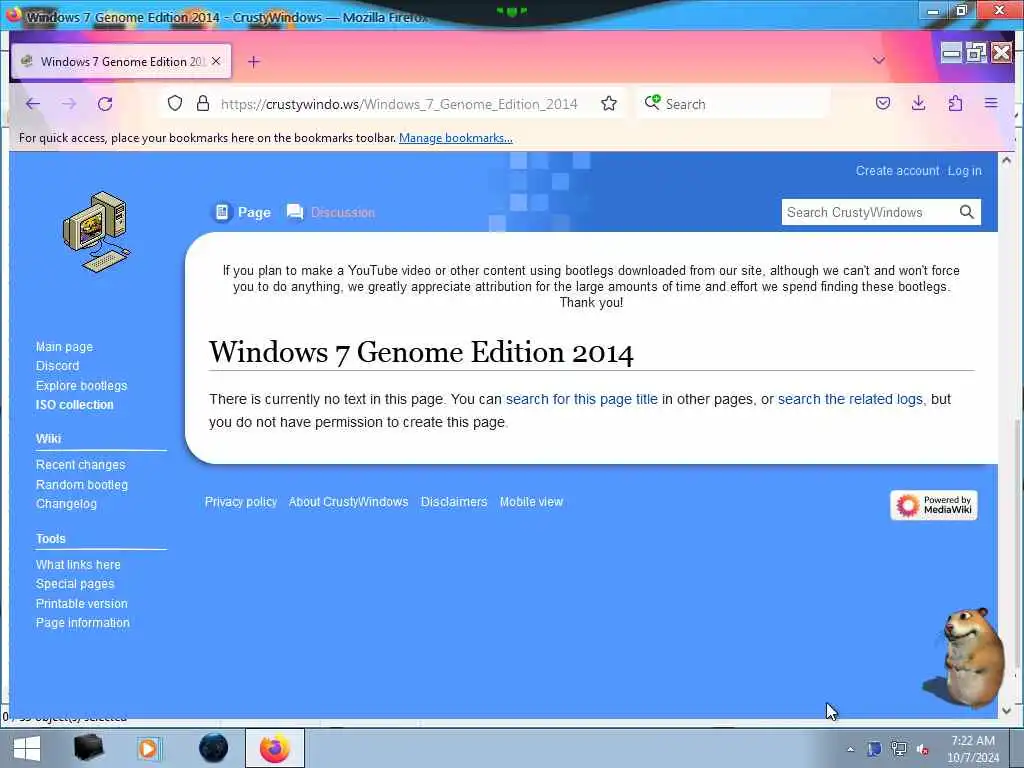Open the Disclaimers footer link
Viewport: 1024px width, 768px height.
point(454,502)
